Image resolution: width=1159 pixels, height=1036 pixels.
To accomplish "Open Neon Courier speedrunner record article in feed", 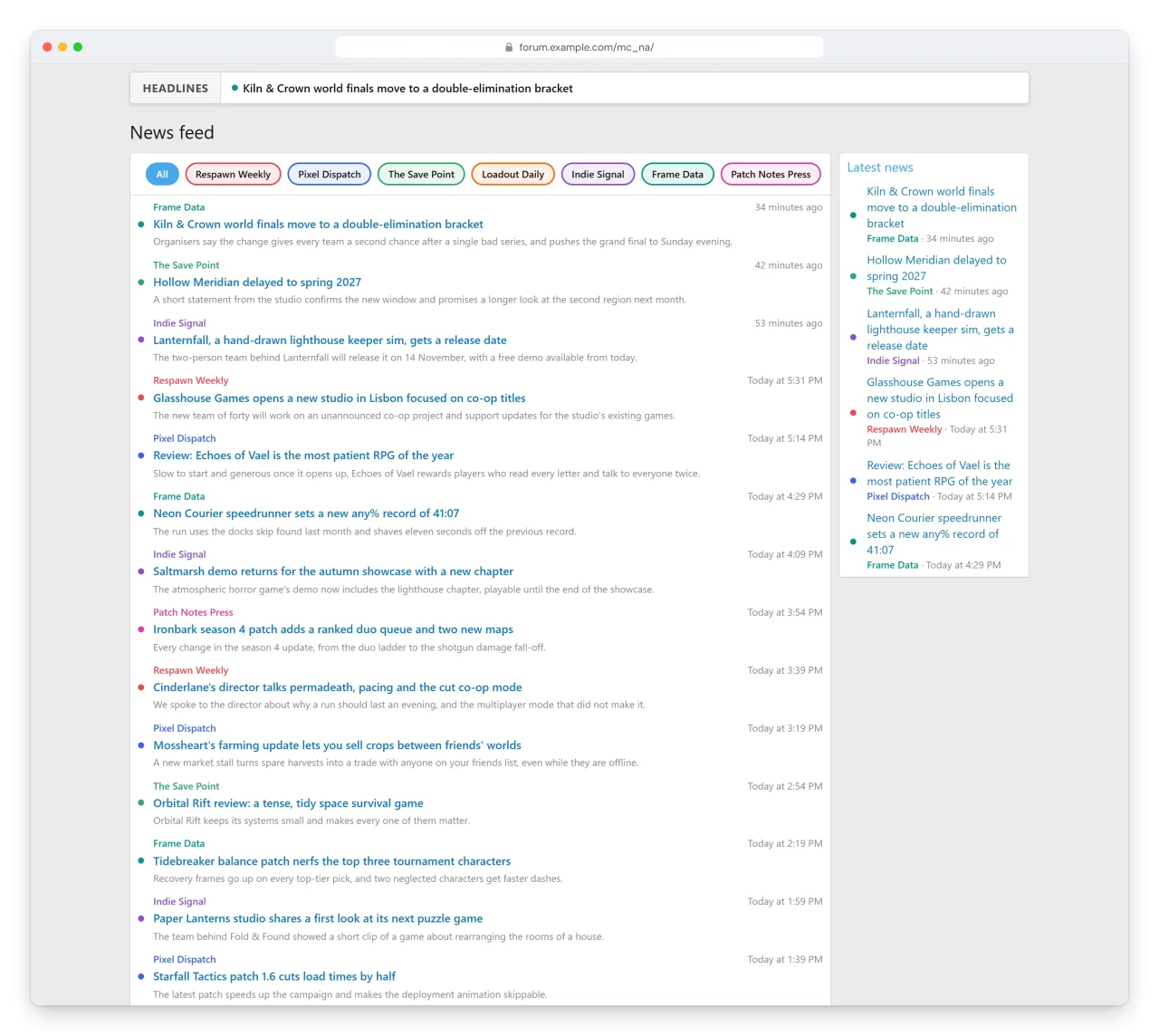I will point(306,513).
